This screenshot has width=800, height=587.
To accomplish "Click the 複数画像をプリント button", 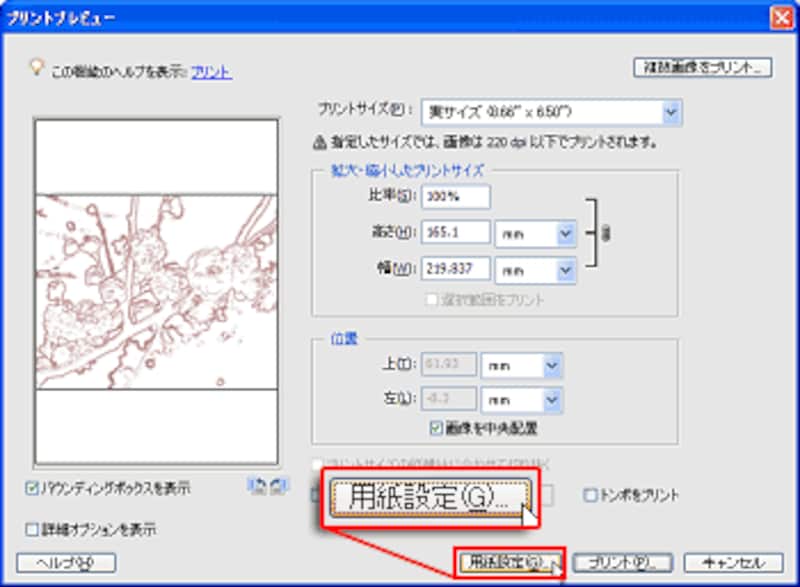I will 702,68.
